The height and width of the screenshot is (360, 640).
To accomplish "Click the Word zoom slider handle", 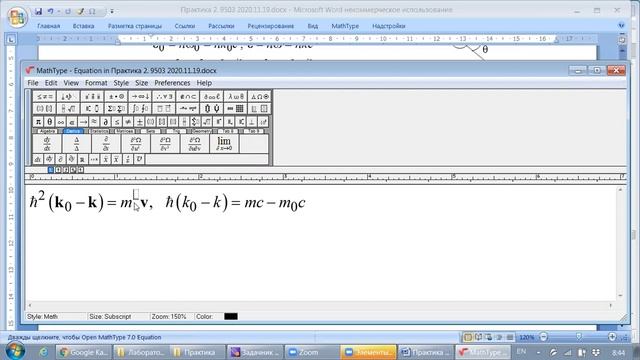I will [x=578, y=337].
